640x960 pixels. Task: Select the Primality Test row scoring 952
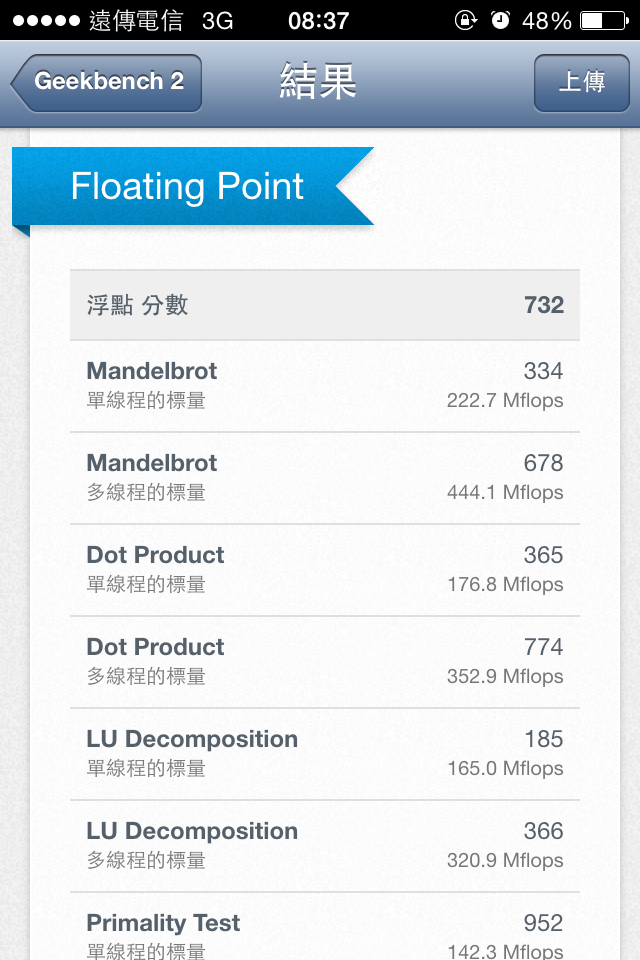click(x=324, y=934)
